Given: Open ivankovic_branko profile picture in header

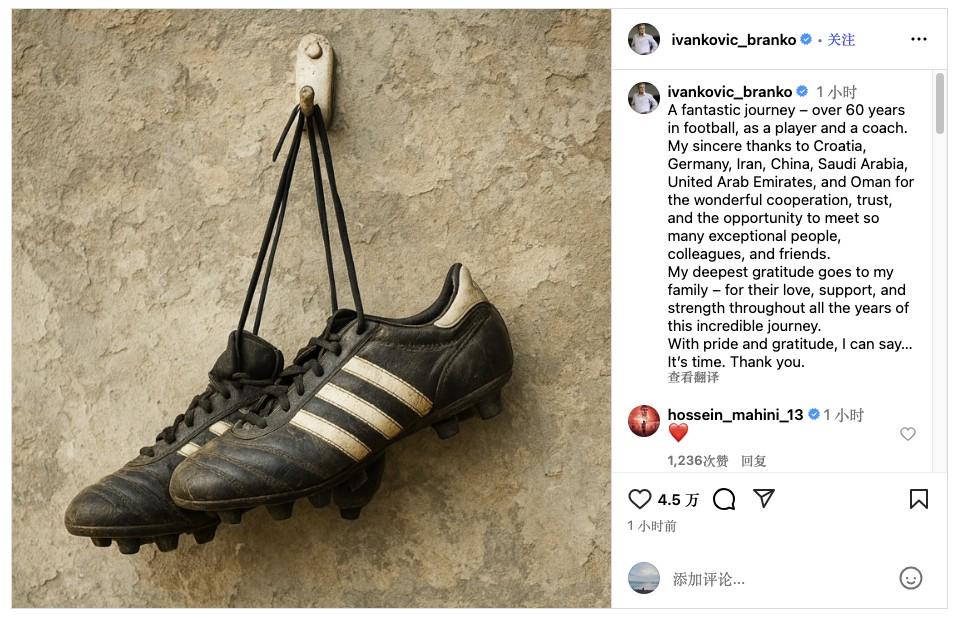Looking at the screenshot, I should [644, 39].
